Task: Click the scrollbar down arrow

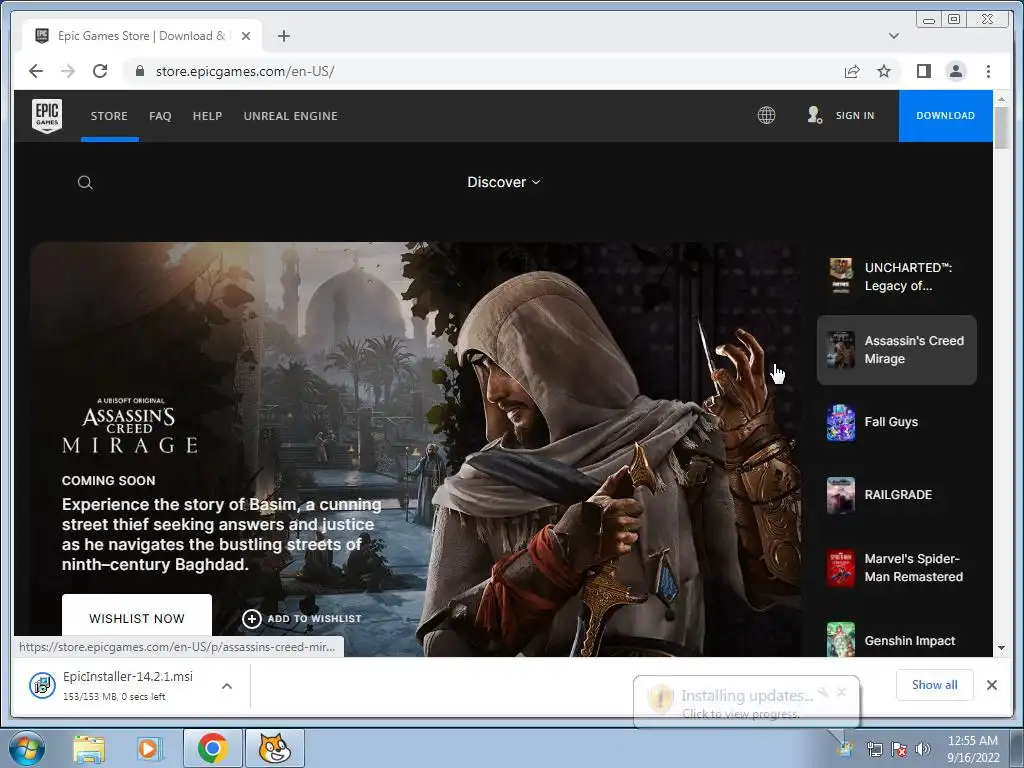Action: tap(1001, 648)
